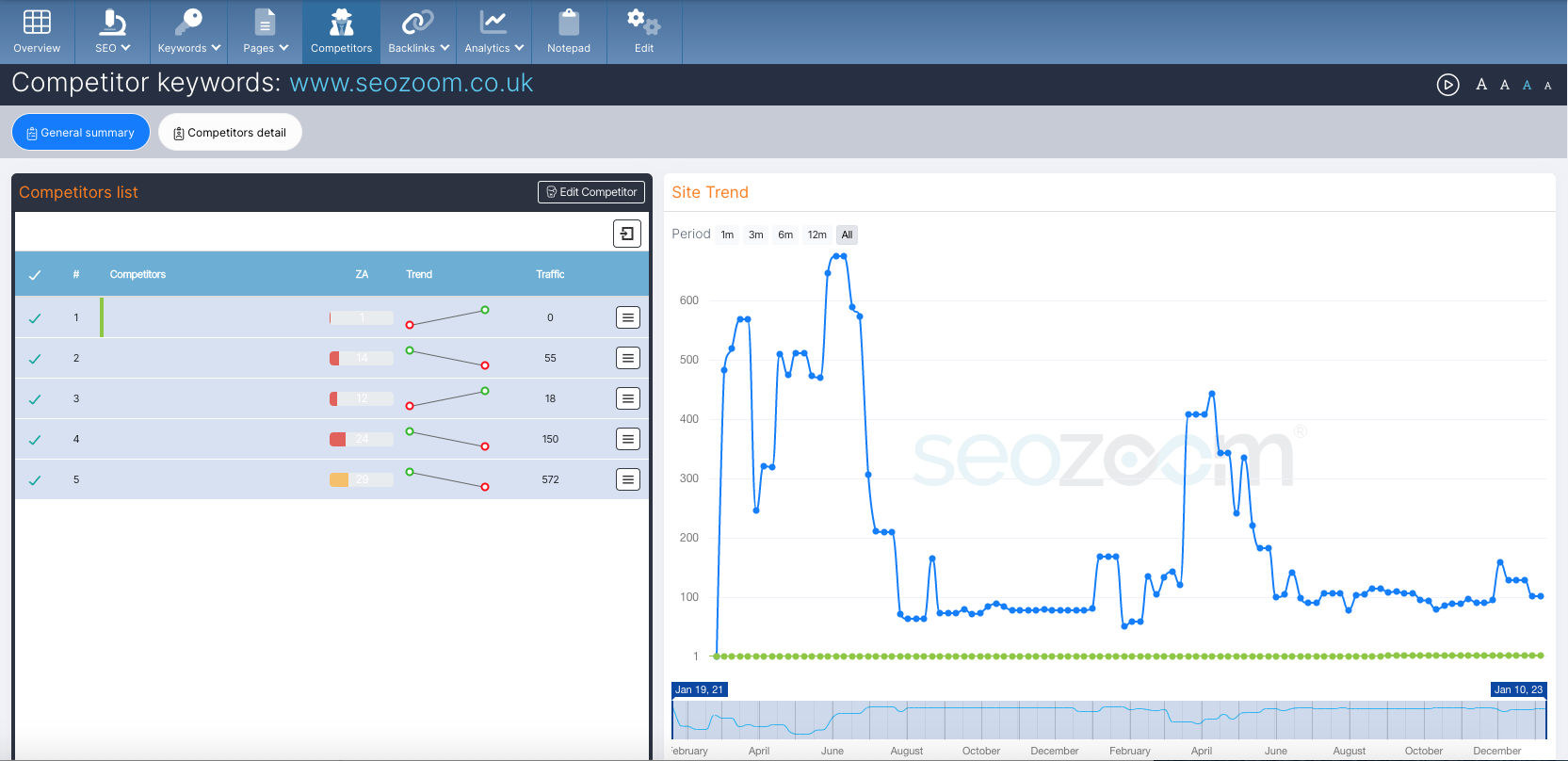1568x761 pixels.
Task: Select 6m period
Action: 785,235
